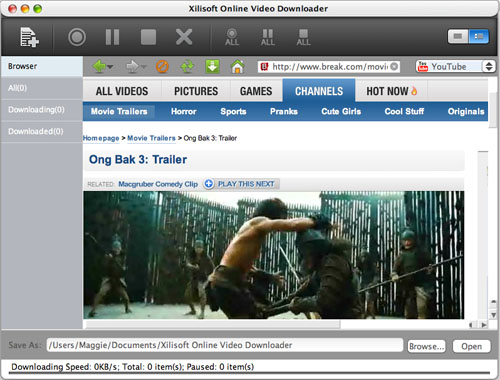This screenshot has height=380, width=500.
Task: Follow the Movie Trailers breadcrumb link
Action: [x=151, y=138]
